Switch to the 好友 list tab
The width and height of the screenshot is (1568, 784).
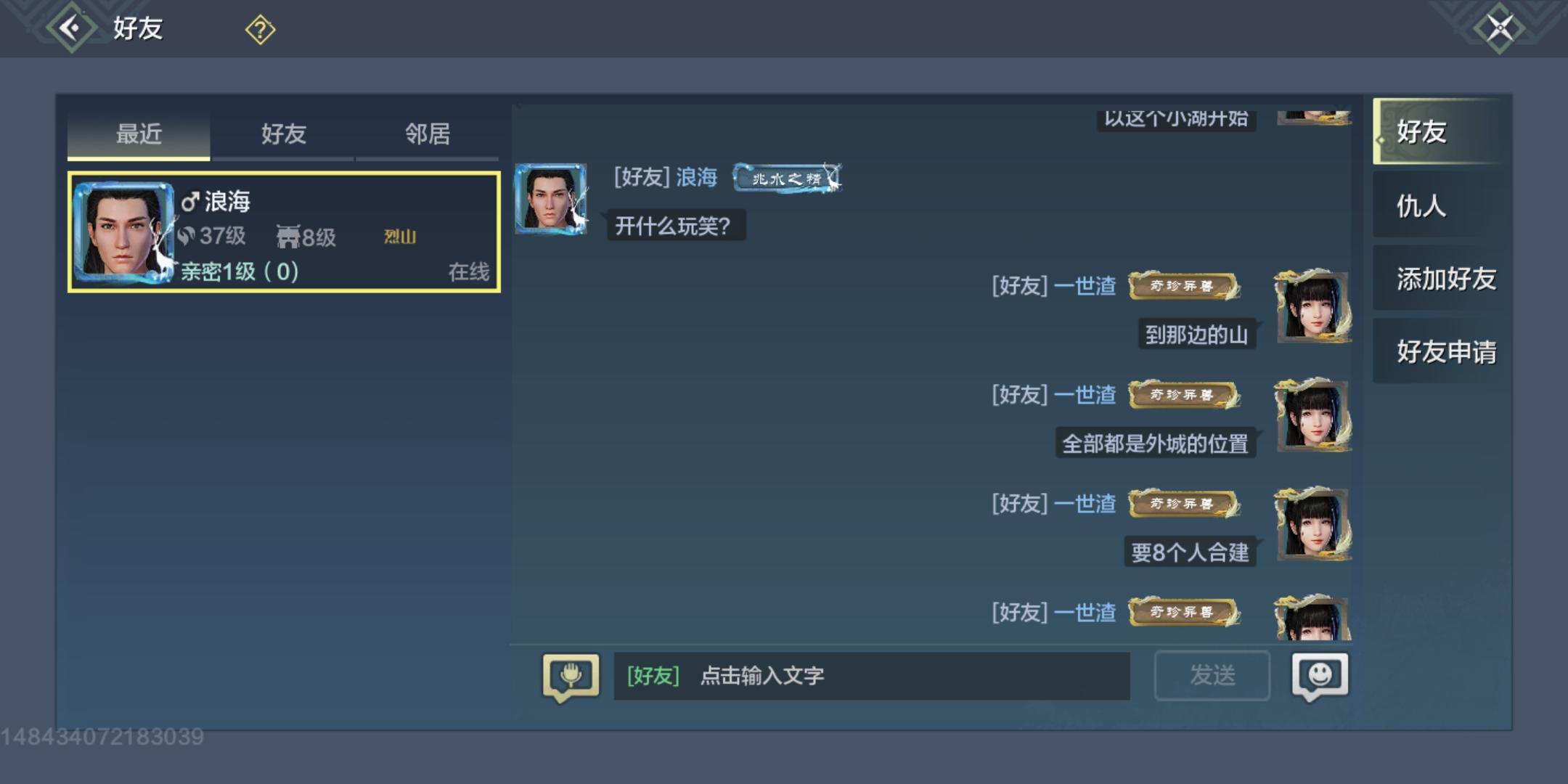coord(283,134)
